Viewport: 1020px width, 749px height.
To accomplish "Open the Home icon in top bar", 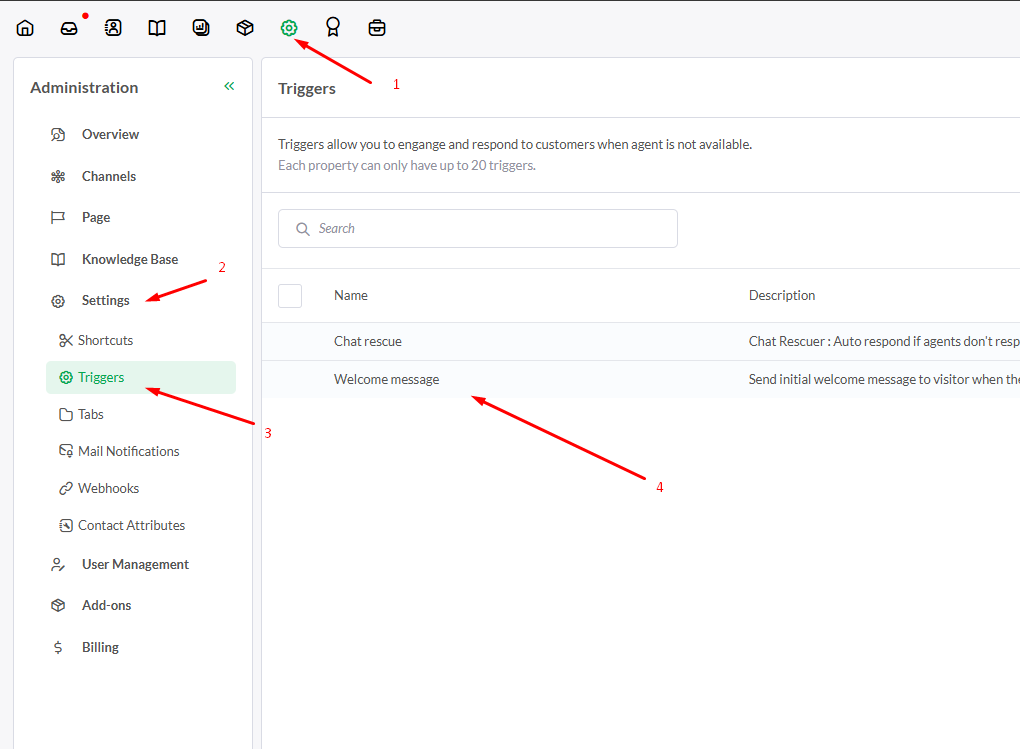I will click(25, 28).
